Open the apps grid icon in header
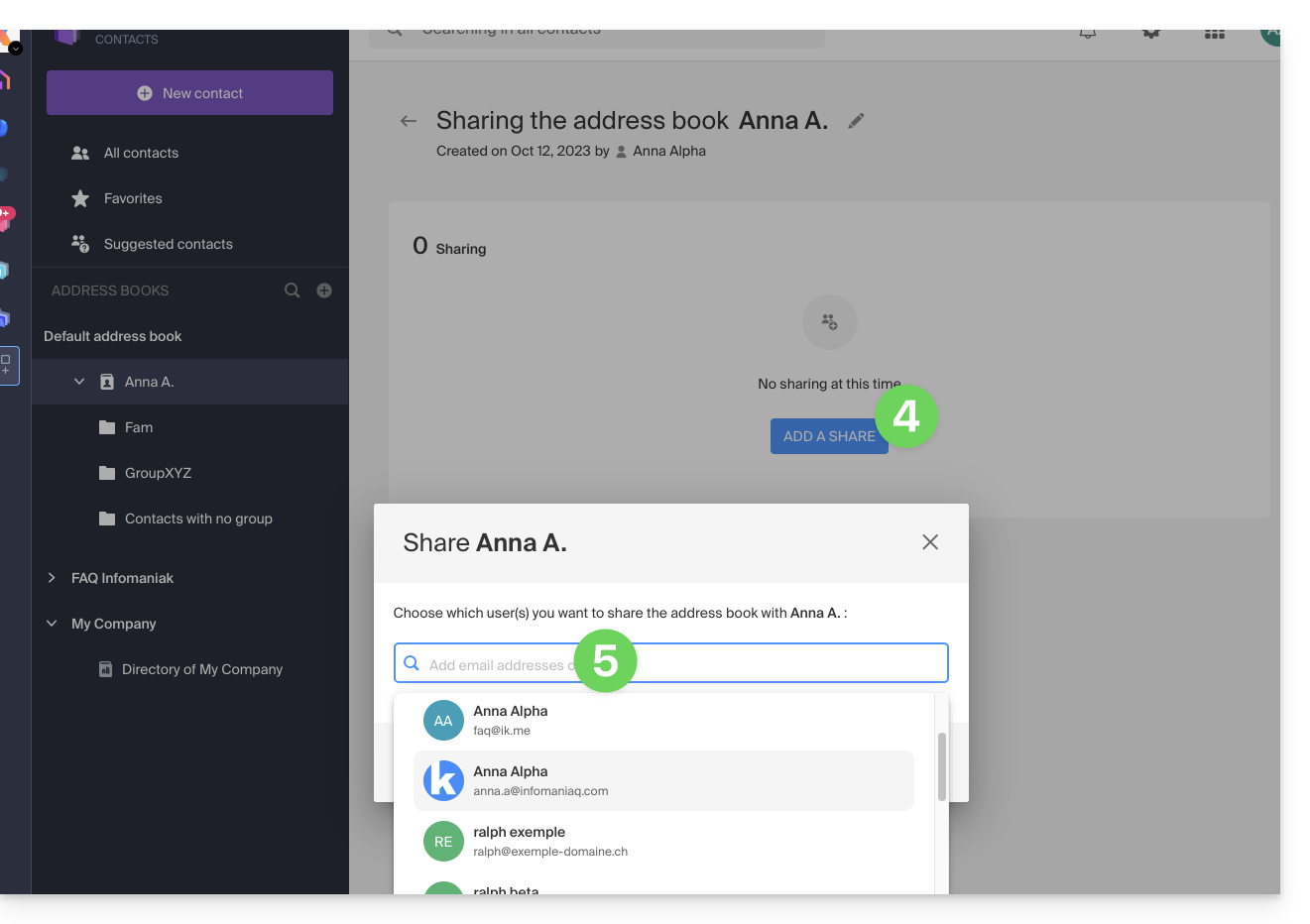Image resolution: width=1310 pixels, height=924 pixels. (x=1215, y=34)
